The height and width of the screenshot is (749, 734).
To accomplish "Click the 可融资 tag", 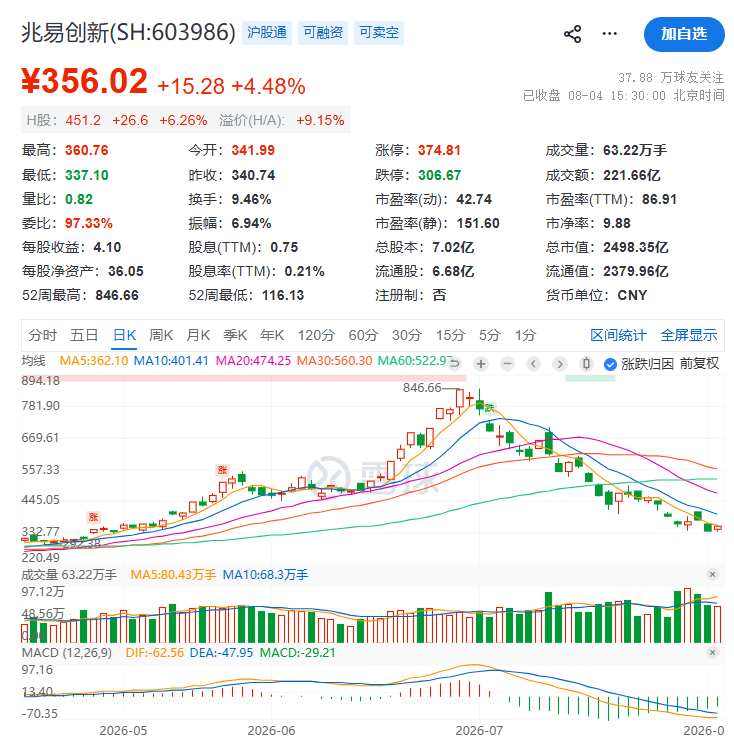I will tap(323, 33).
